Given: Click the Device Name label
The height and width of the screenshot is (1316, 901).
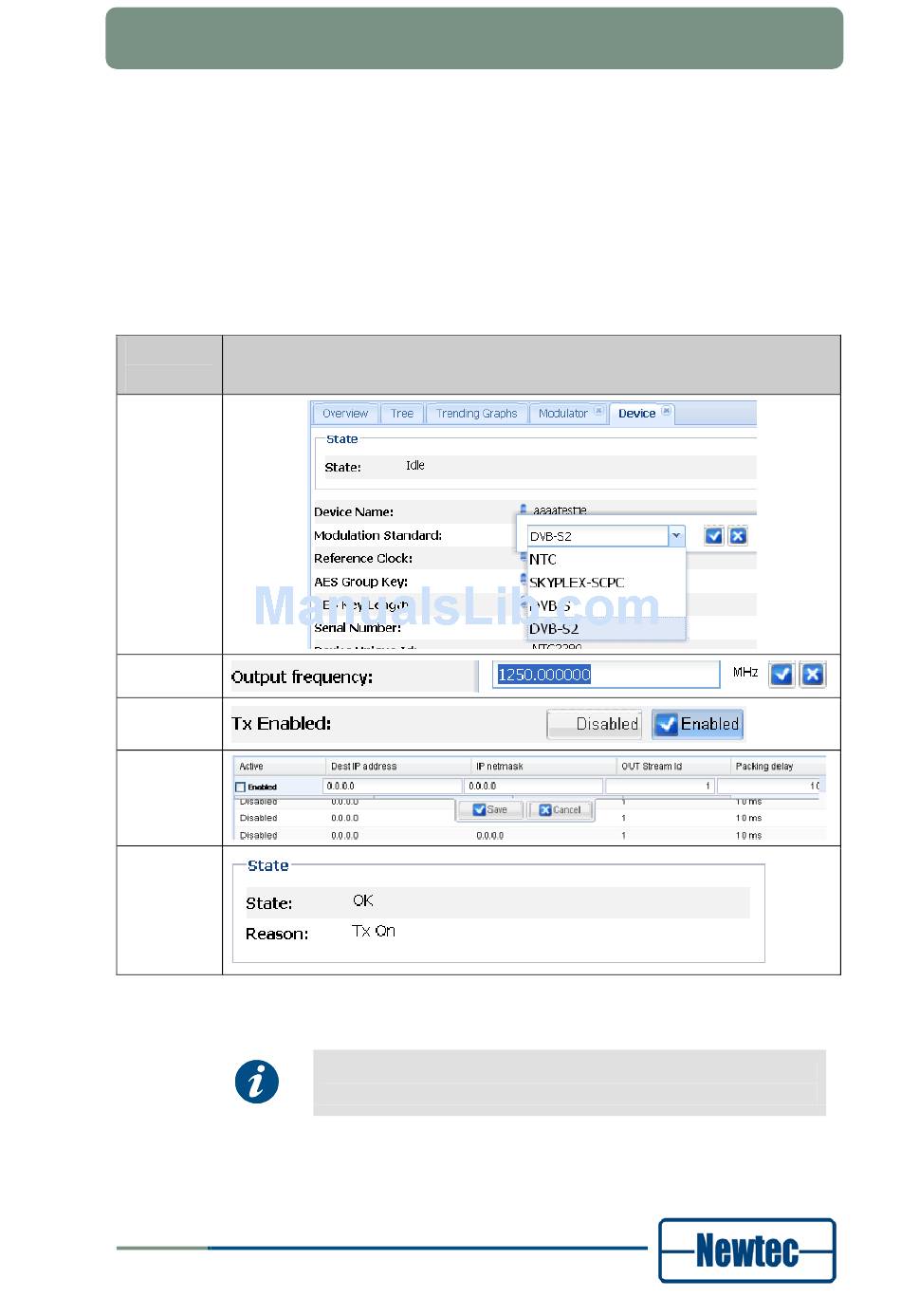Looking at the screenshot, I should click(x=354, y=512).
